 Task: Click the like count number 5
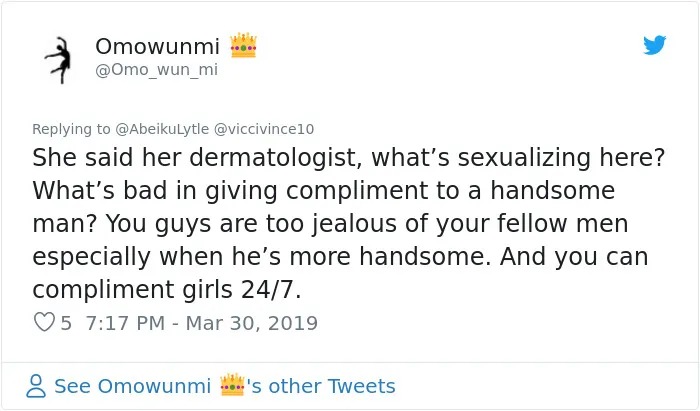pyautogui.click(x=66, y=323)
